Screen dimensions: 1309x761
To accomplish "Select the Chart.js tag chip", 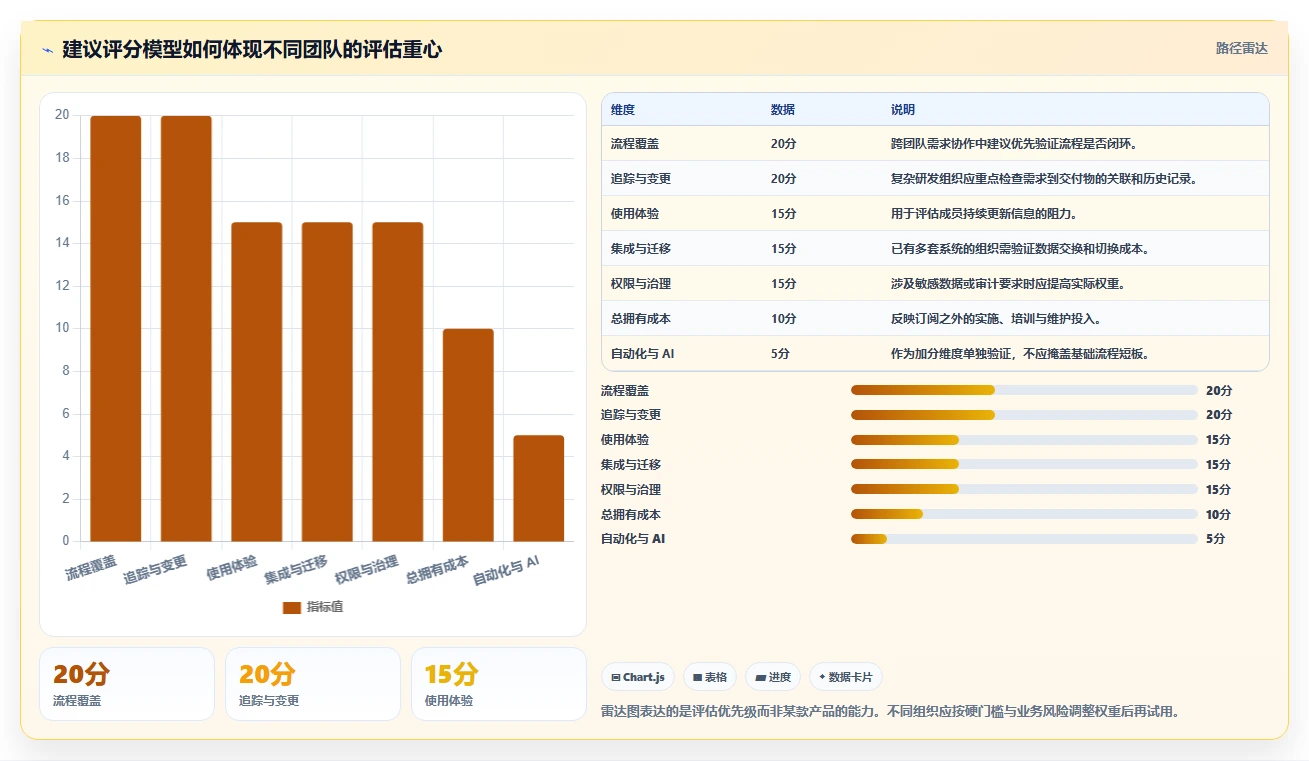I will tap(639, 677).
